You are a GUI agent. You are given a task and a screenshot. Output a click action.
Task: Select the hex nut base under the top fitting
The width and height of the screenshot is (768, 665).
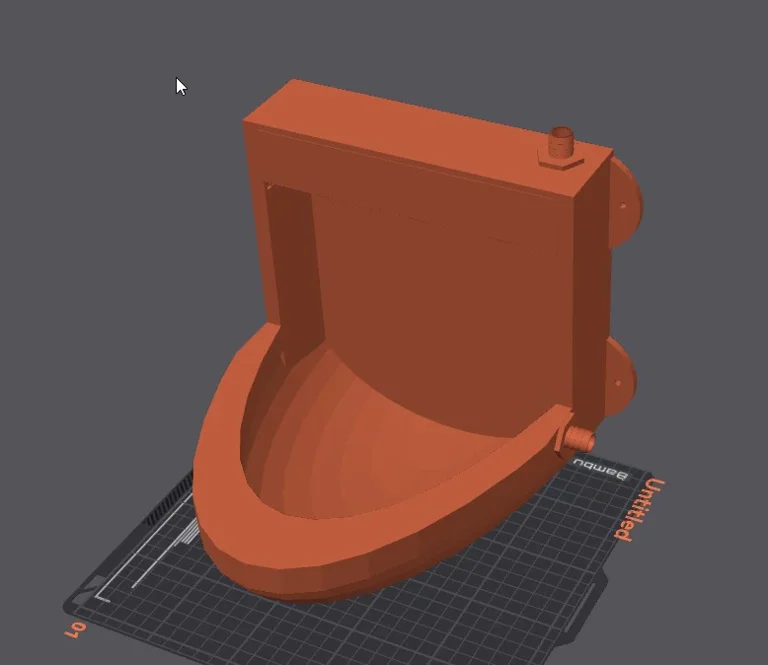pyautogui.click(x=560, y=160)
